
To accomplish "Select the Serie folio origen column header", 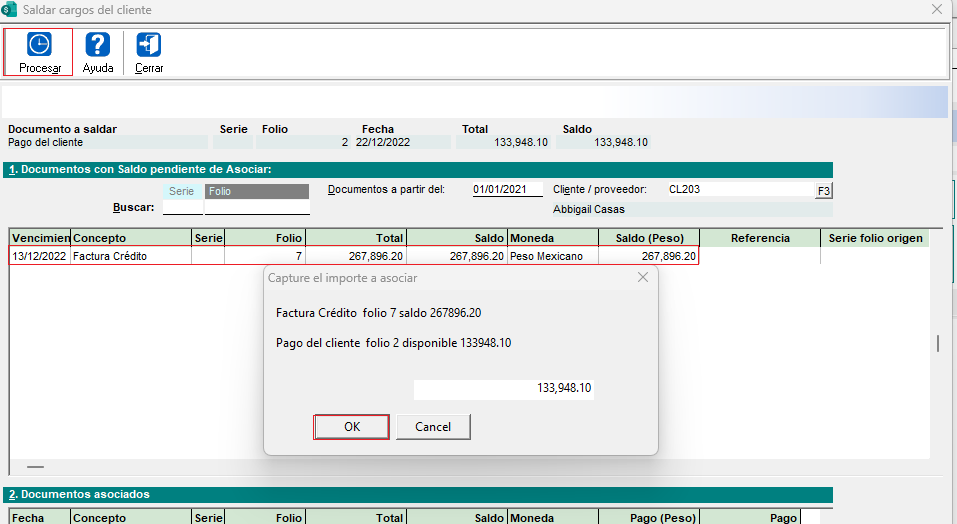I will [875, 239].
